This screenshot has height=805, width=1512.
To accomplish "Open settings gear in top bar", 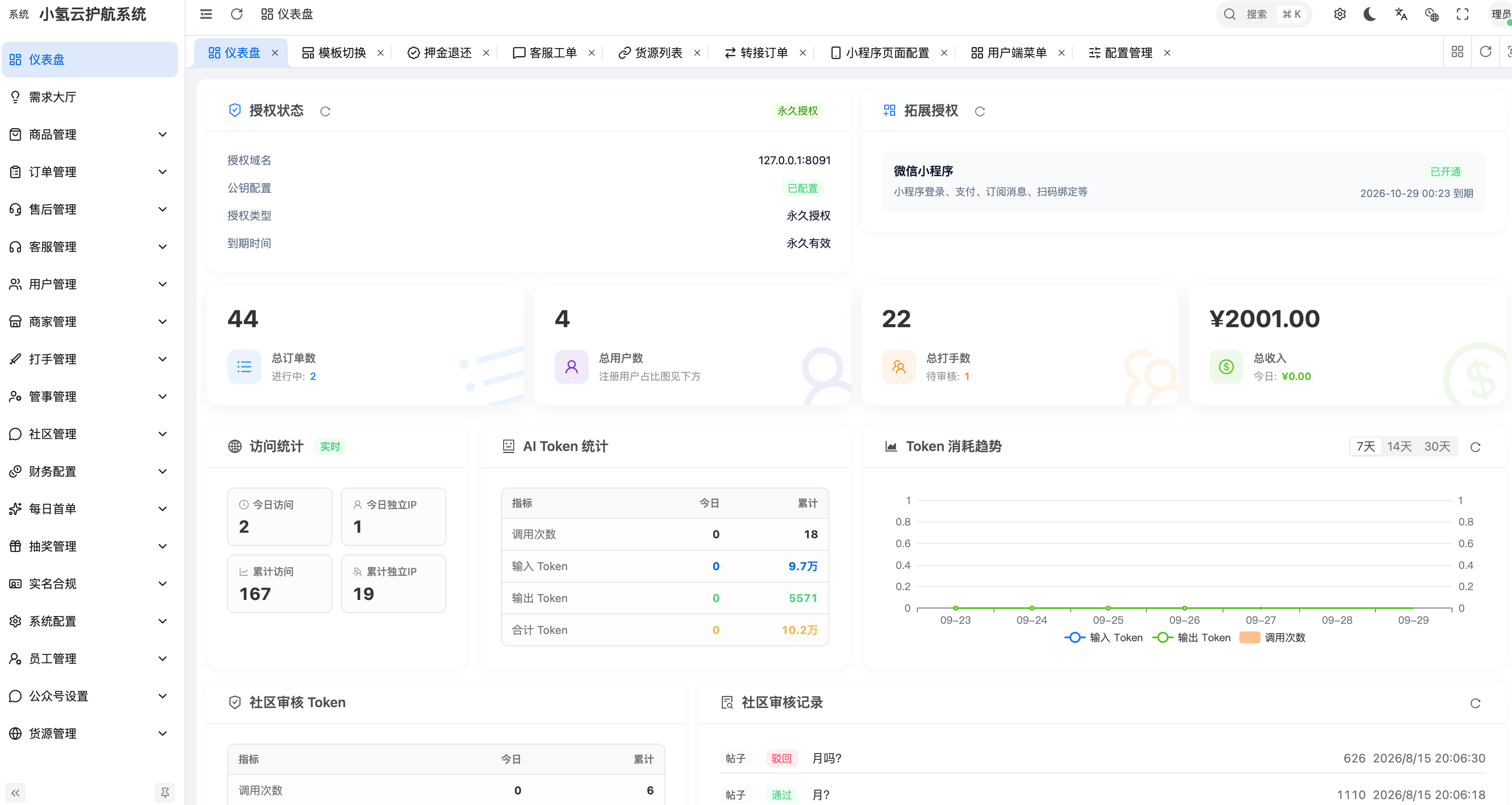I will (1340, 14).
